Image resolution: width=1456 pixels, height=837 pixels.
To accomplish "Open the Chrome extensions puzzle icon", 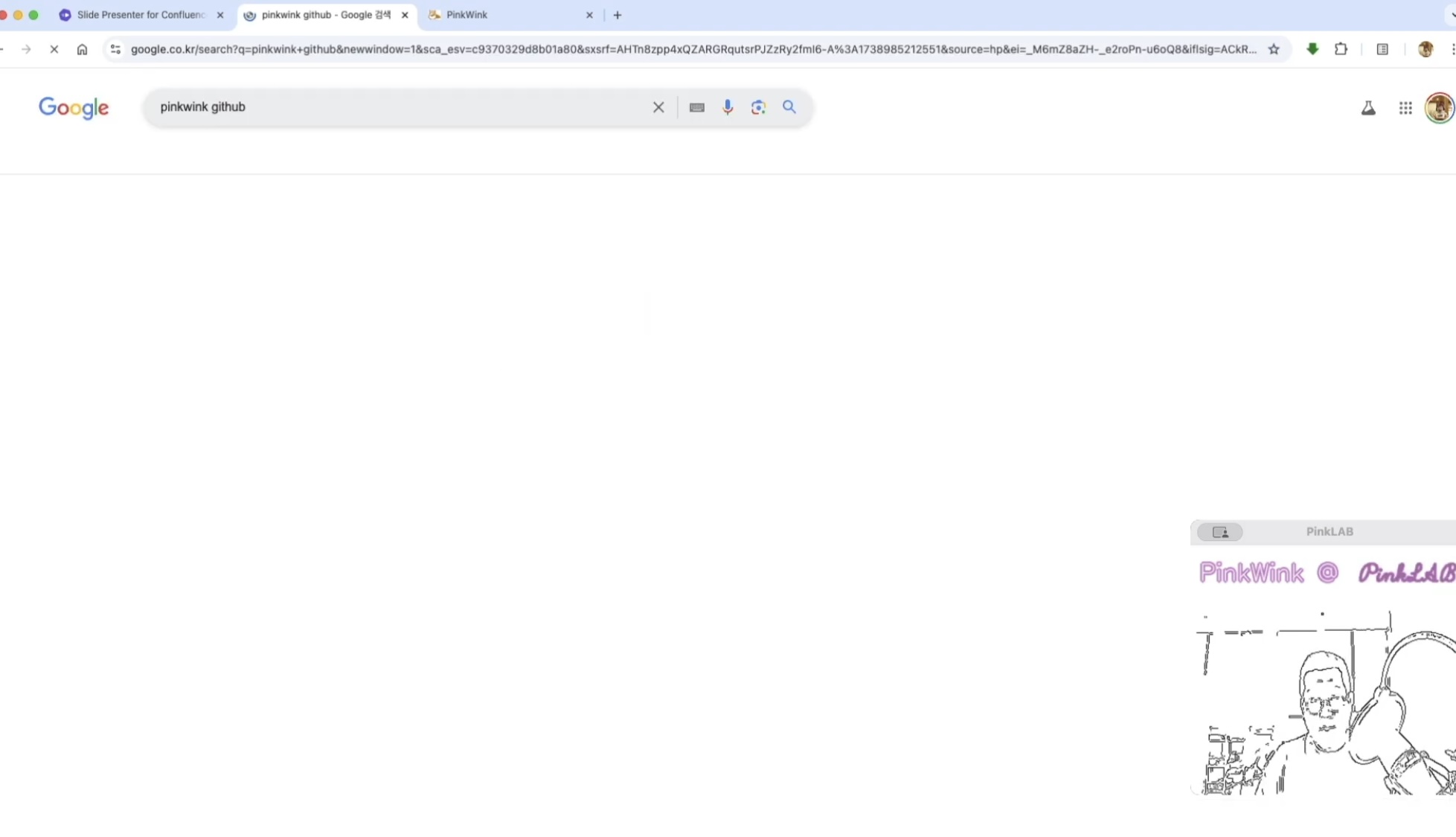I will click(x=1341, y=49).
